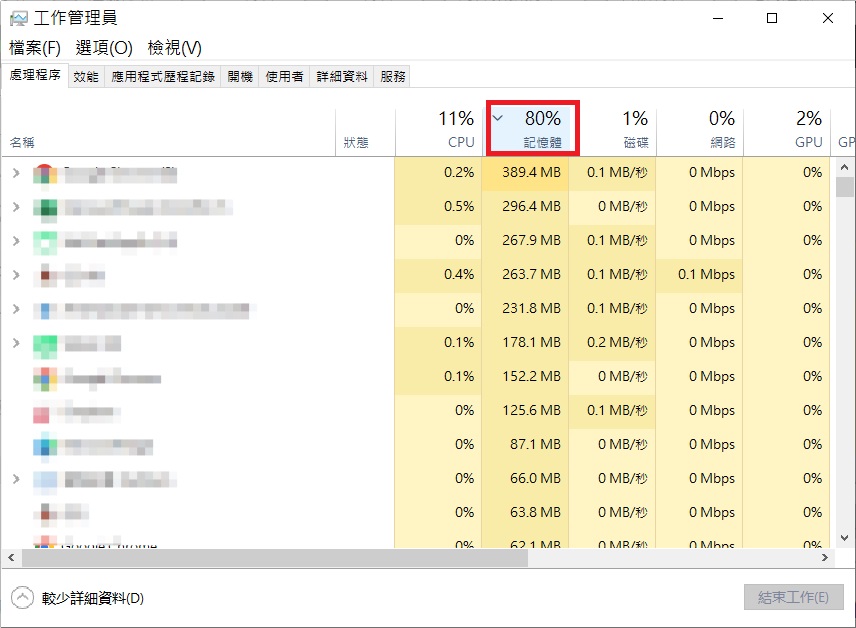Open the 檔案(F) menu

pos(35,48)
